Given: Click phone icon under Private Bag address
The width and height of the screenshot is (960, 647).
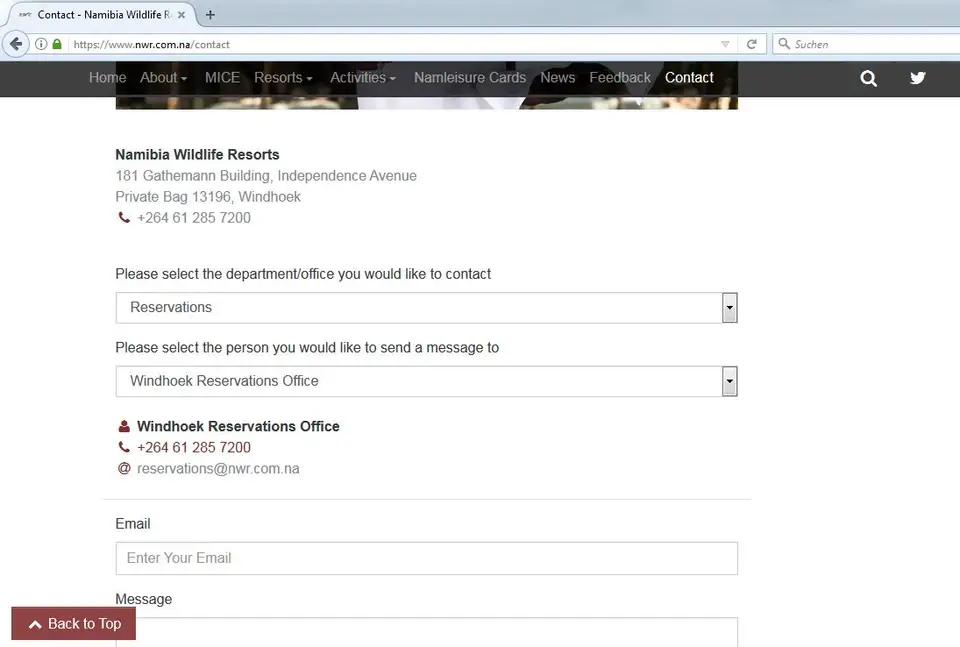Looking at the screenshot, I should click(x=124, y=217).
